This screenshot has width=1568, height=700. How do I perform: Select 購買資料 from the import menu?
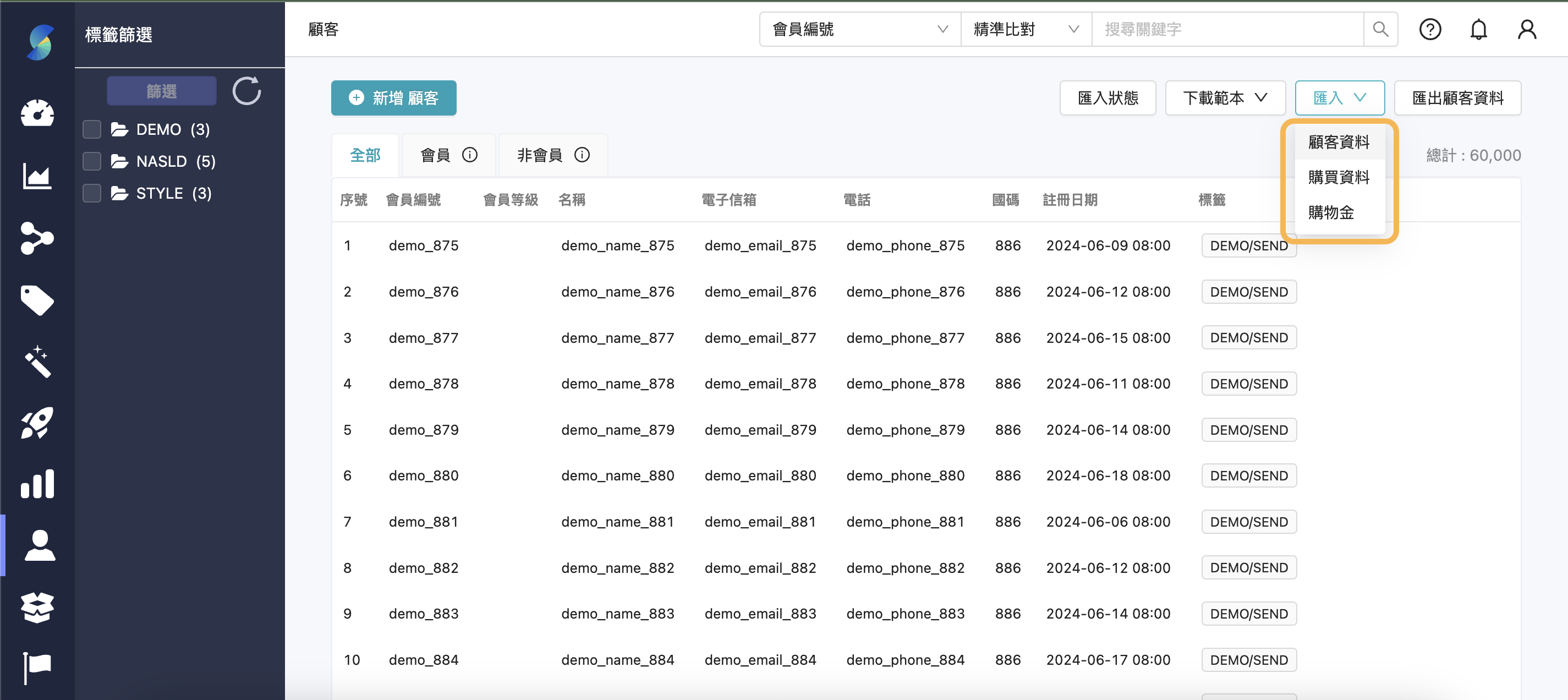[1339, 177]
